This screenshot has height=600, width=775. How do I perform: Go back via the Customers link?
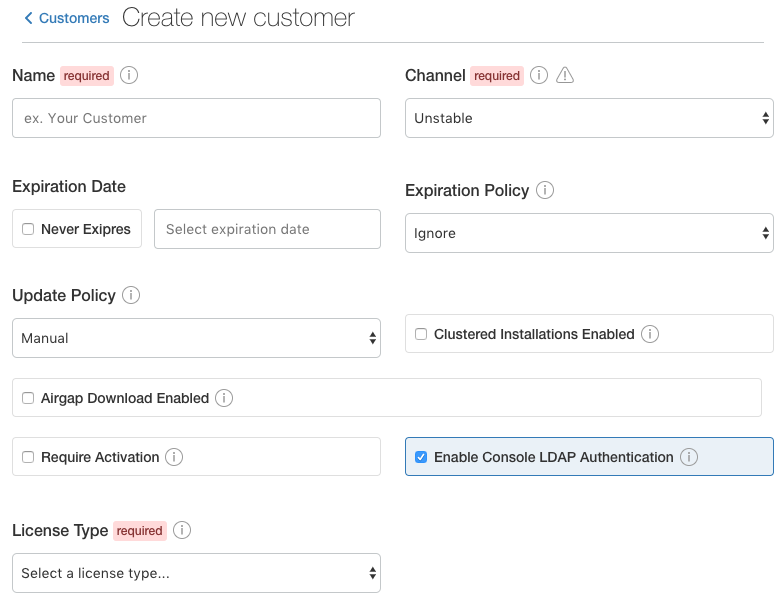pyautogui.click(x=66, y=18)
